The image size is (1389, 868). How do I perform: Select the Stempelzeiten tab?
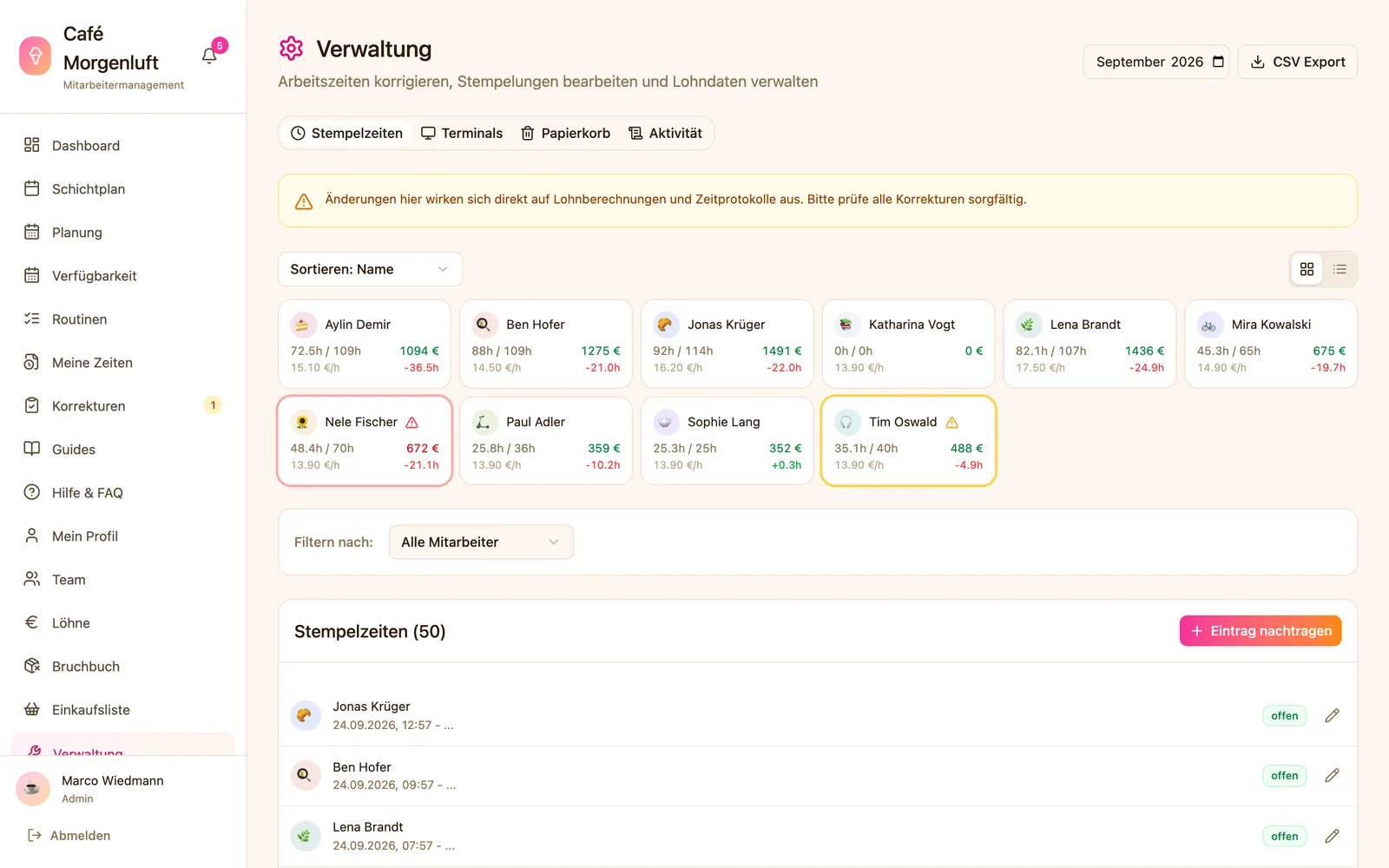click(346, 133)
